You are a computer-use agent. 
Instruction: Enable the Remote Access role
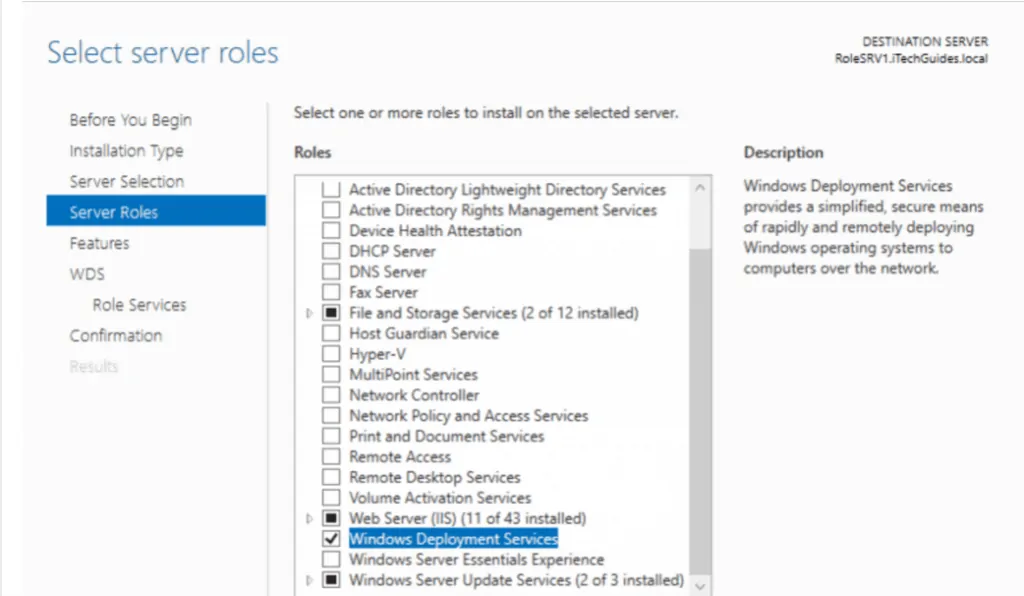coord(333,456)
